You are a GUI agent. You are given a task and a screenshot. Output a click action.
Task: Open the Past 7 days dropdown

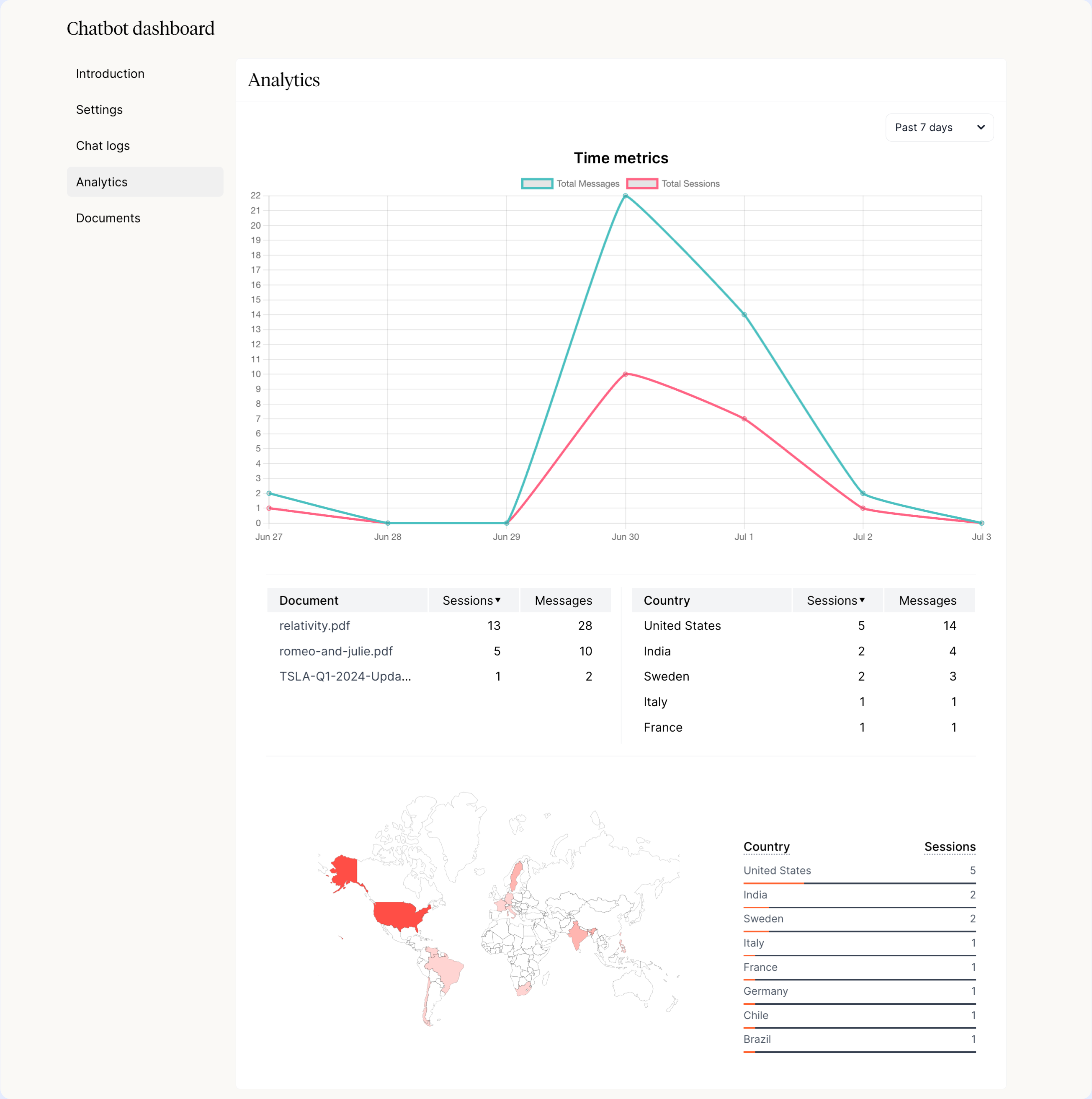tap(939, 127)
